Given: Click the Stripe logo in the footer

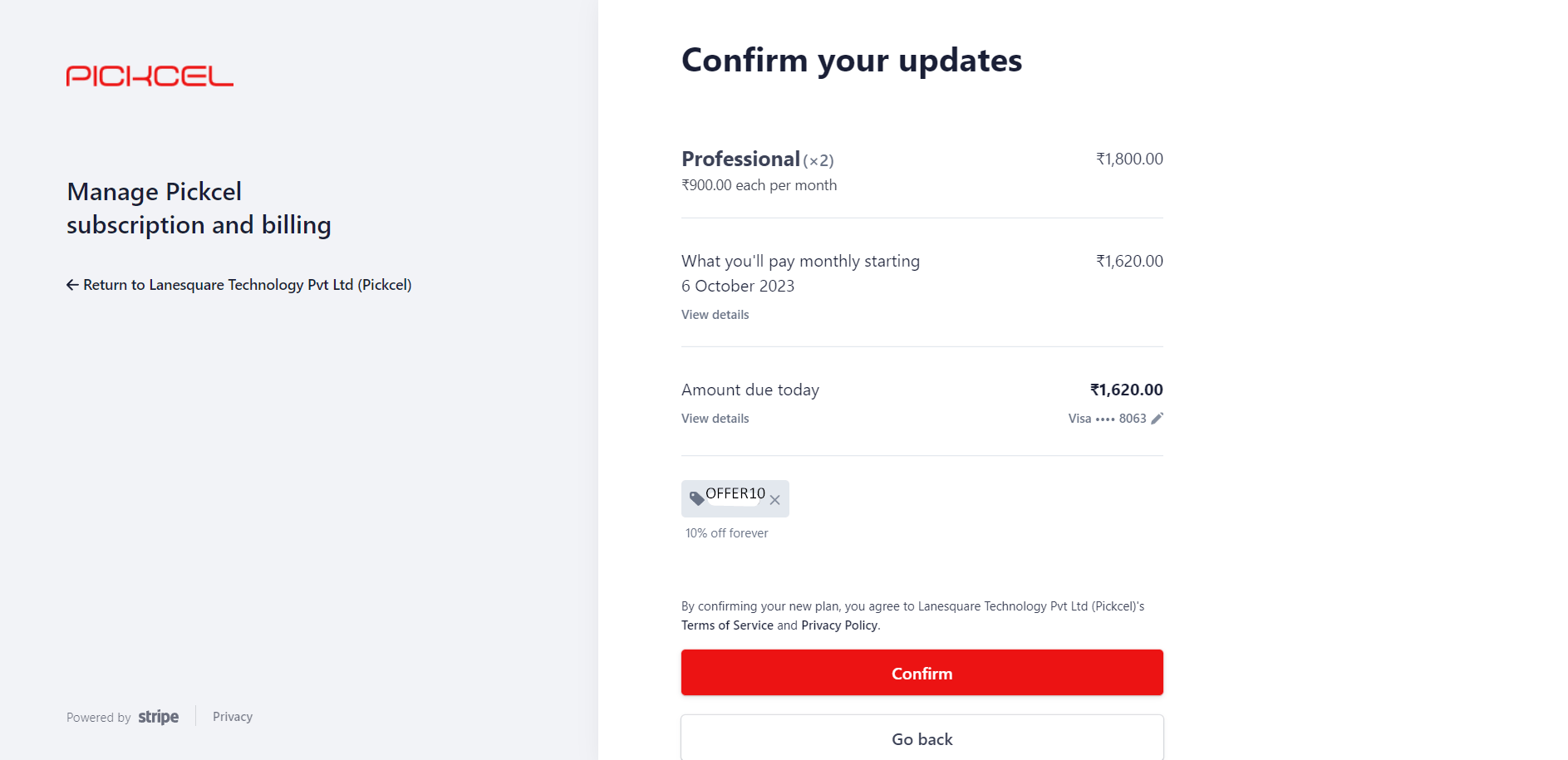Looking at the screenshot, I should 158,716.
